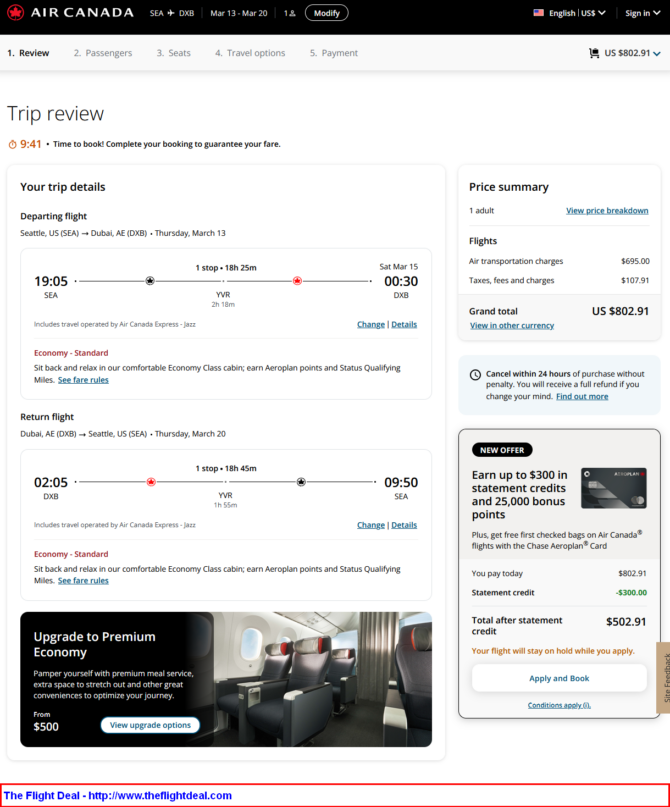This screenshot has height=807, width=670.
Task: Click Find out more about cancellation
Action: (582, 397)
